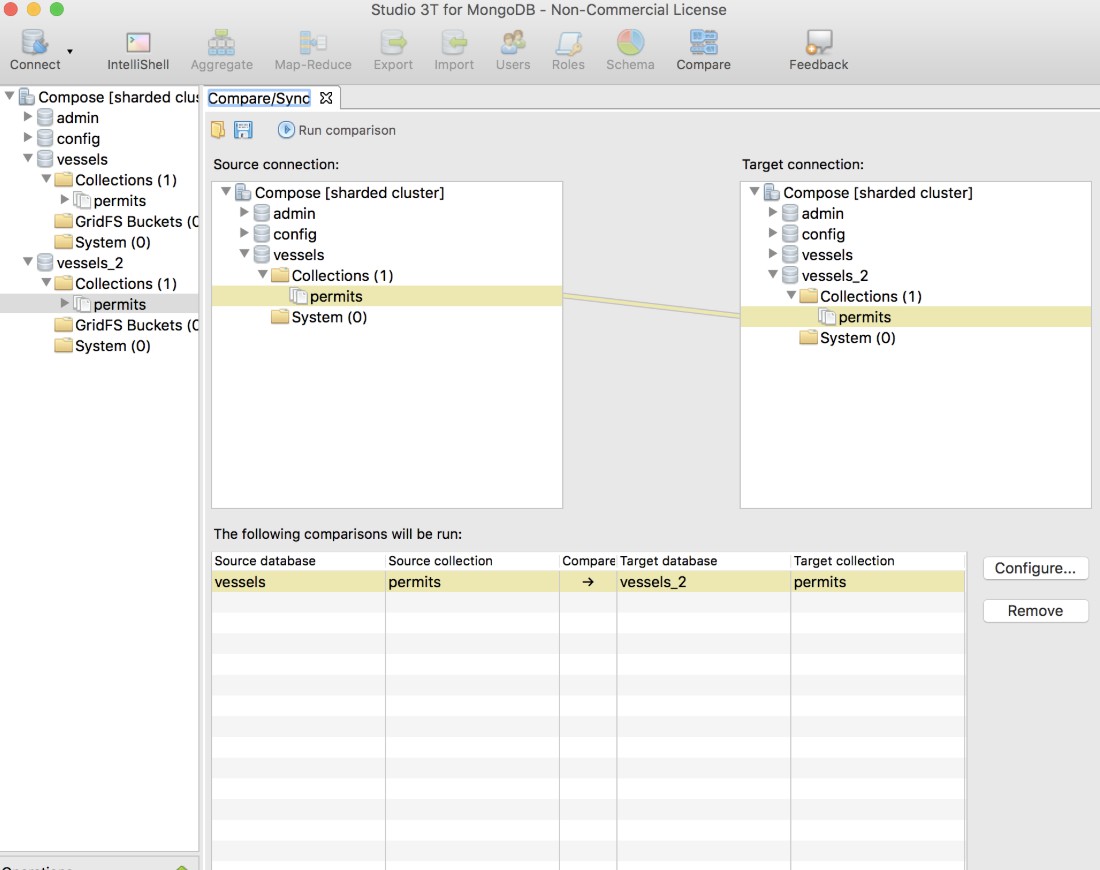This screenshot has height=870, width=1100.
Task: Click the Configure... button
Action: [x=1035, y=568]
